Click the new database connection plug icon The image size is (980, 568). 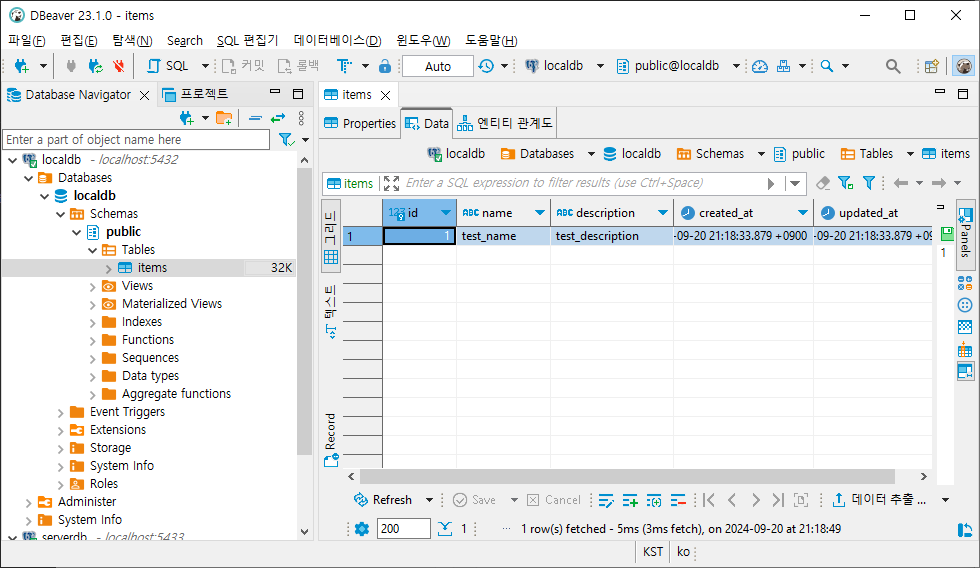coord(21,66)
